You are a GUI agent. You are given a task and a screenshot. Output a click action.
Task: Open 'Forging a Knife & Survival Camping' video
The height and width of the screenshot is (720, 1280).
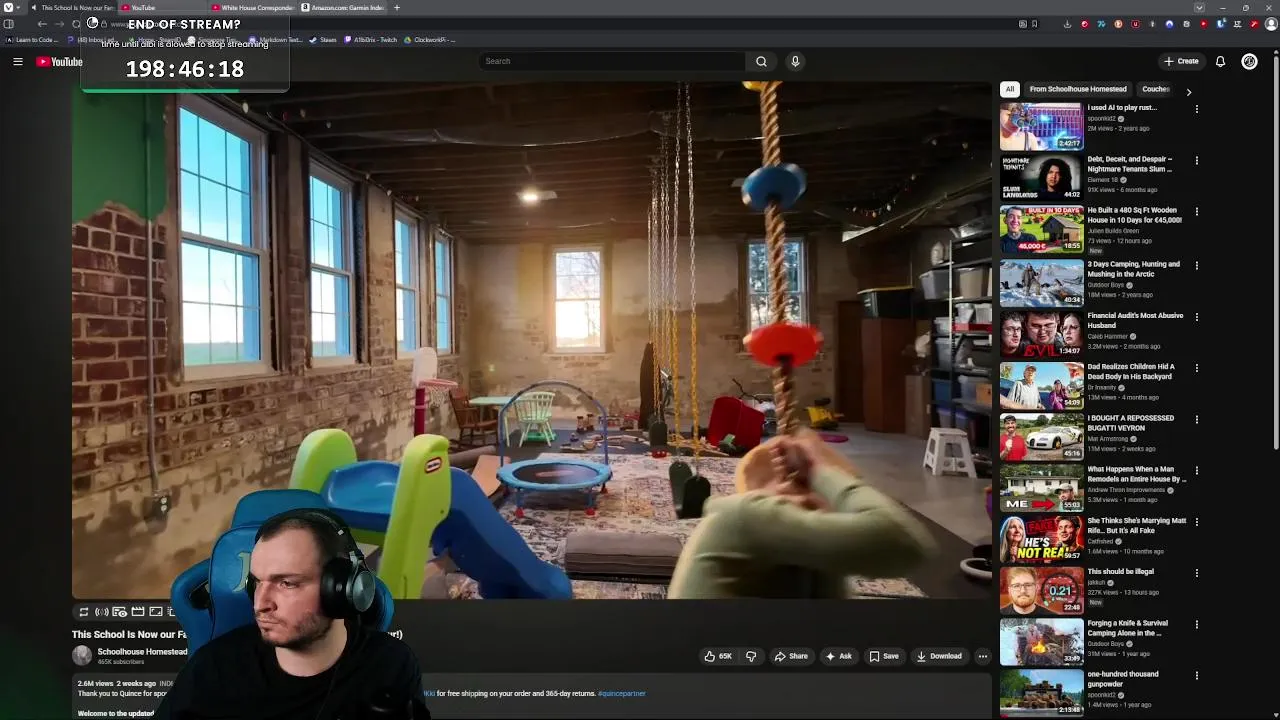click(x=1127, y=628)
